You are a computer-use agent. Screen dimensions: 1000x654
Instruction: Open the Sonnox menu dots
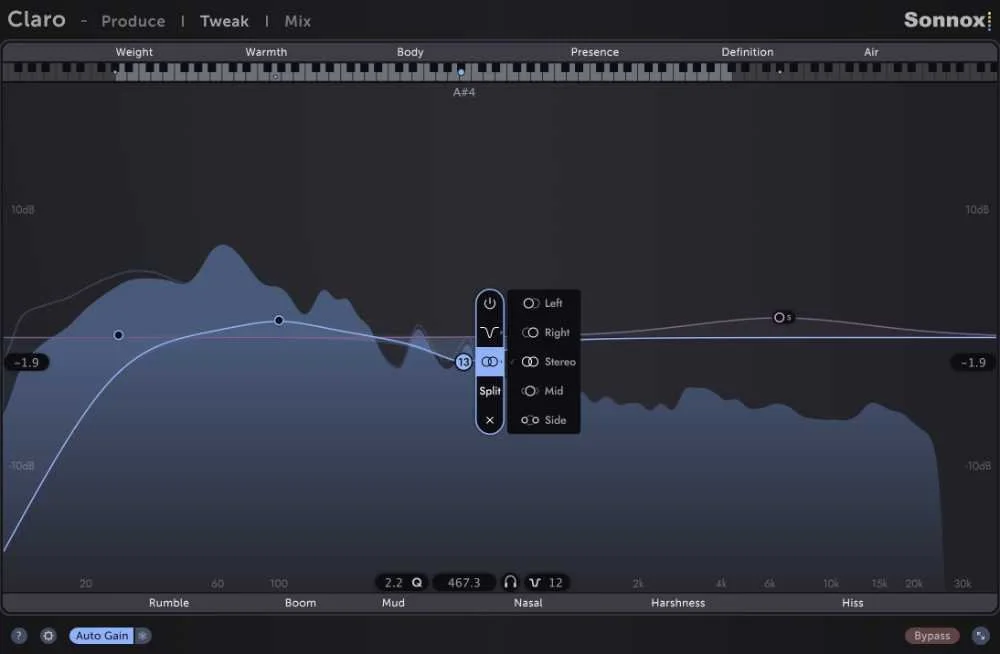(x=989, y=20)
